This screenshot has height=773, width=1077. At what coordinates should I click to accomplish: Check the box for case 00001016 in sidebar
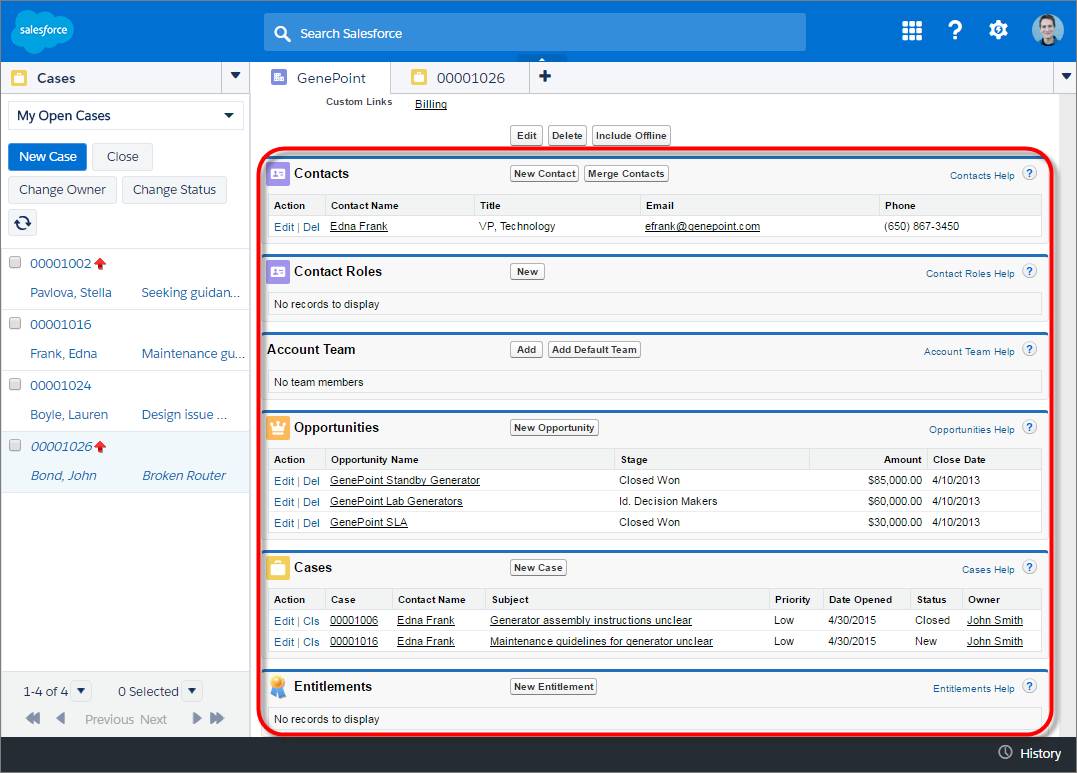pos(14,324)
